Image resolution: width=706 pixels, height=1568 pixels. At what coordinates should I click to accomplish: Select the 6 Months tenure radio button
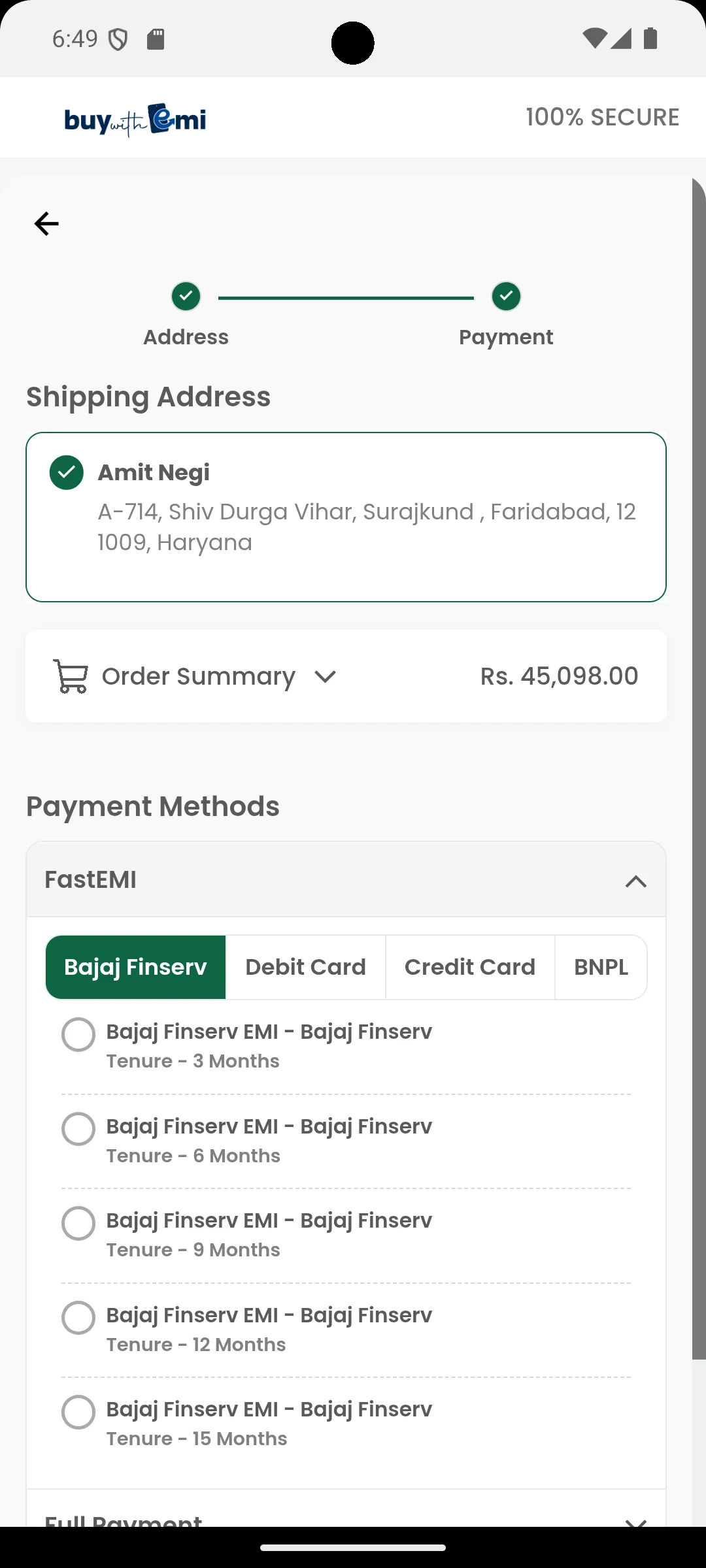78,1129
